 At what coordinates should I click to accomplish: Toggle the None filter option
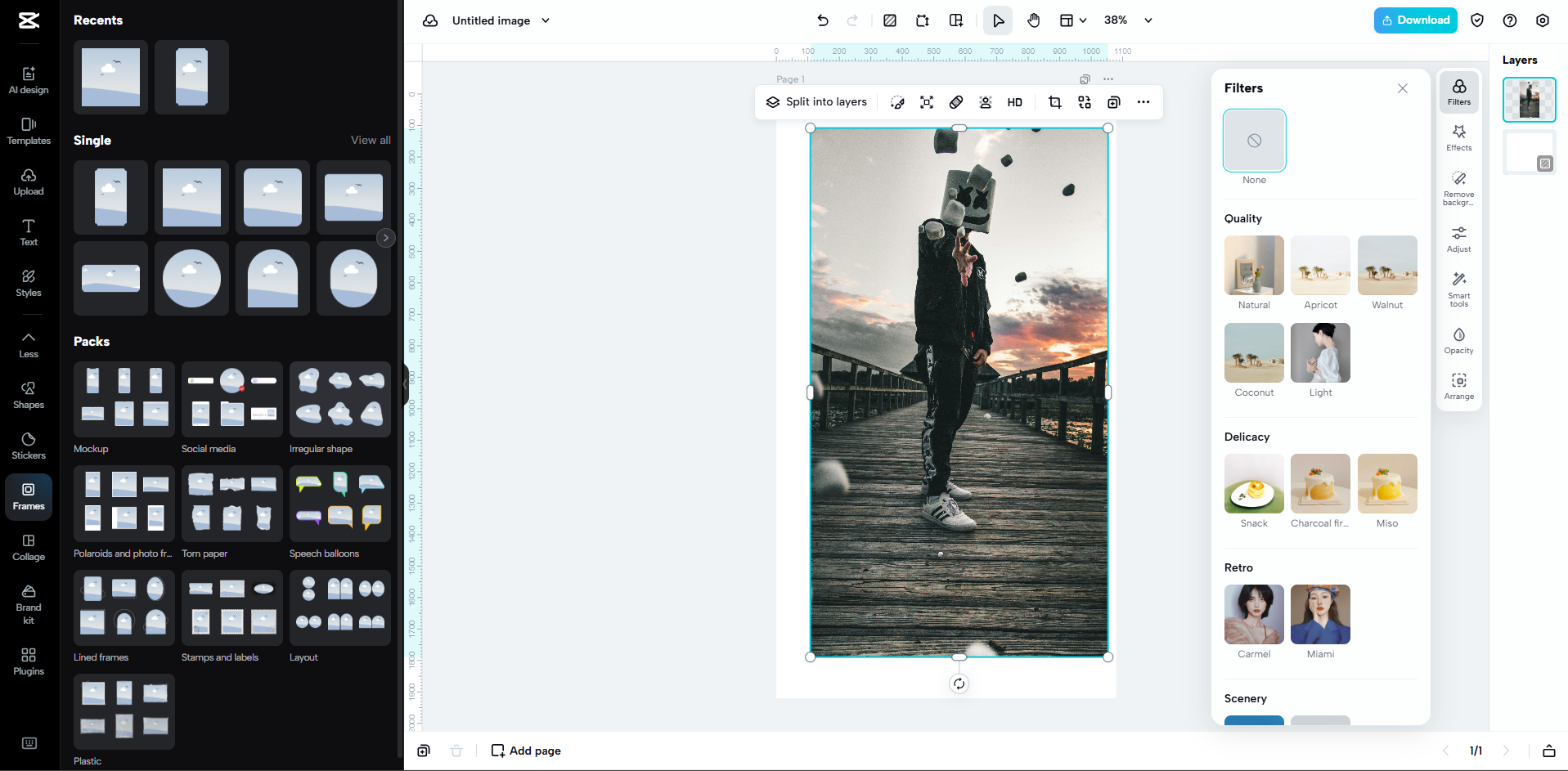point(1253,141)
